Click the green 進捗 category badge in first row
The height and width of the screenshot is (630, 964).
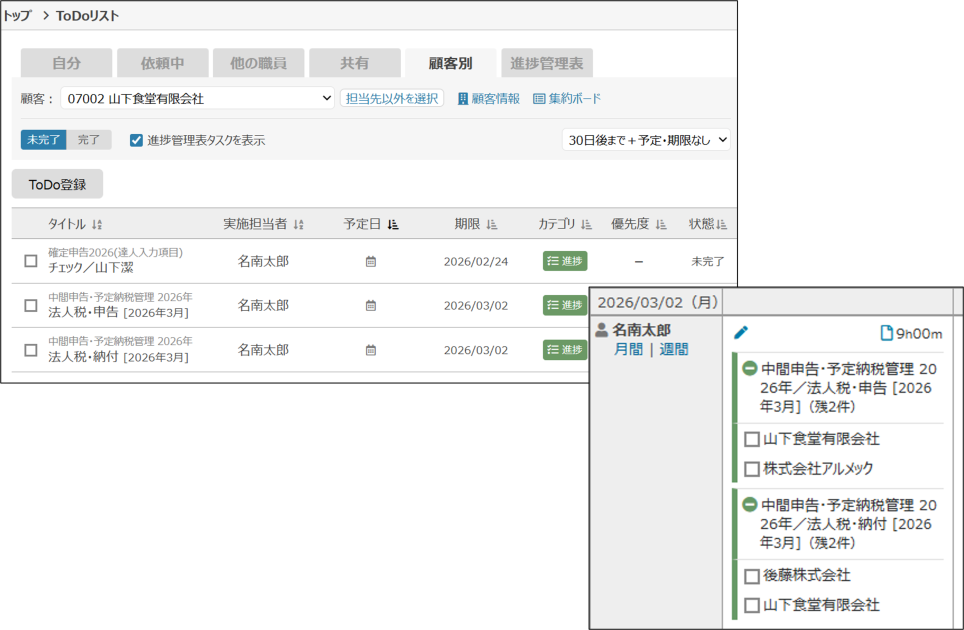point(565,262)
